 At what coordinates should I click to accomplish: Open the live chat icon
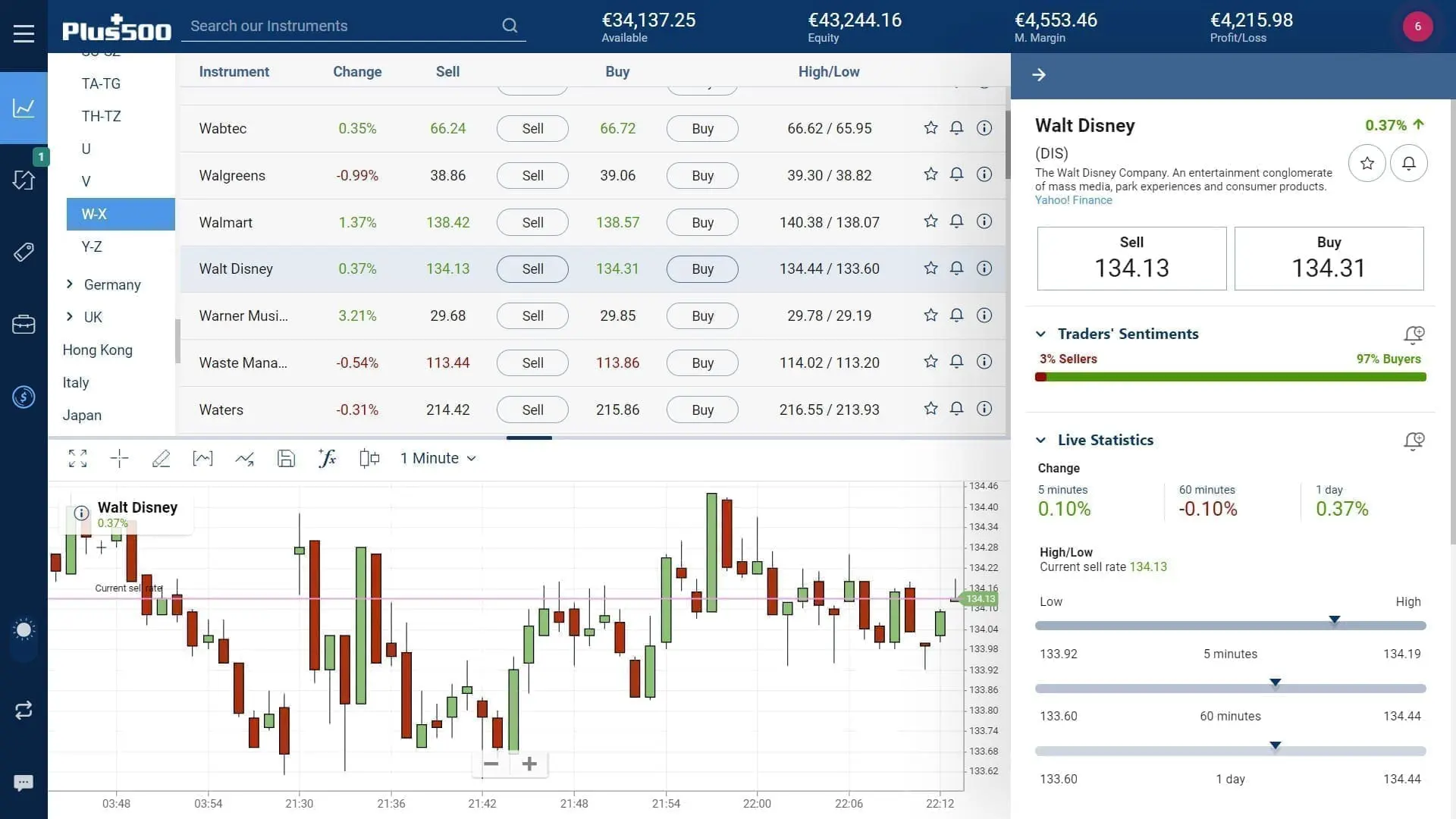pos(24,783)
